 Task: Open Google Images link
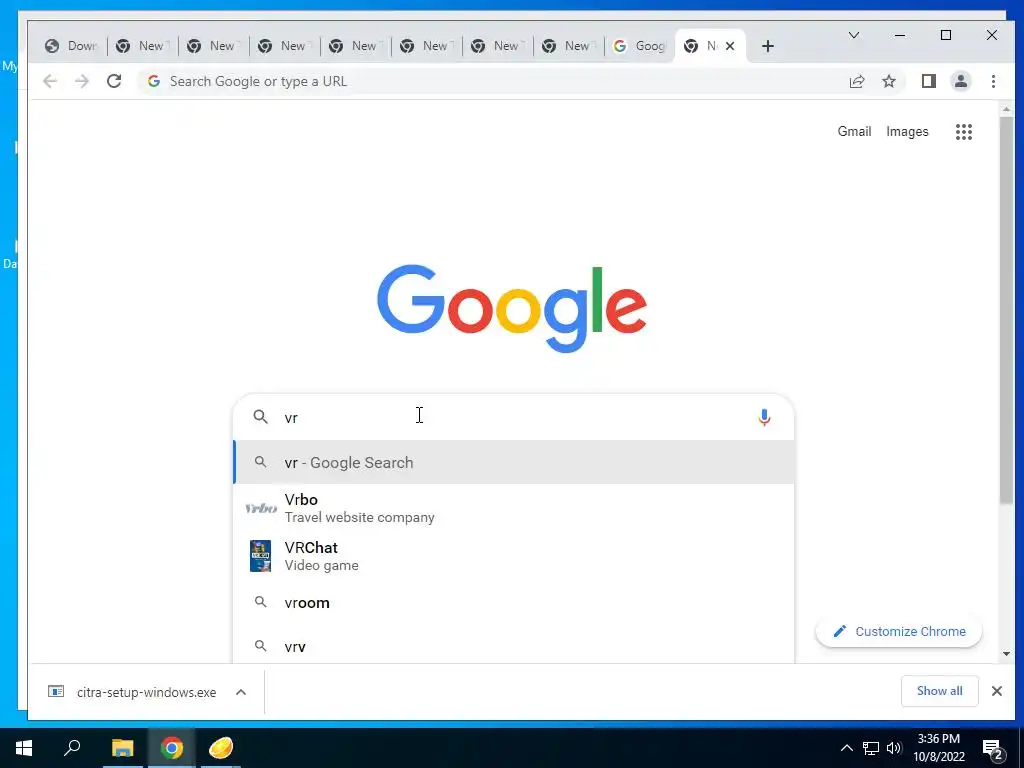[x=907, y=131]
